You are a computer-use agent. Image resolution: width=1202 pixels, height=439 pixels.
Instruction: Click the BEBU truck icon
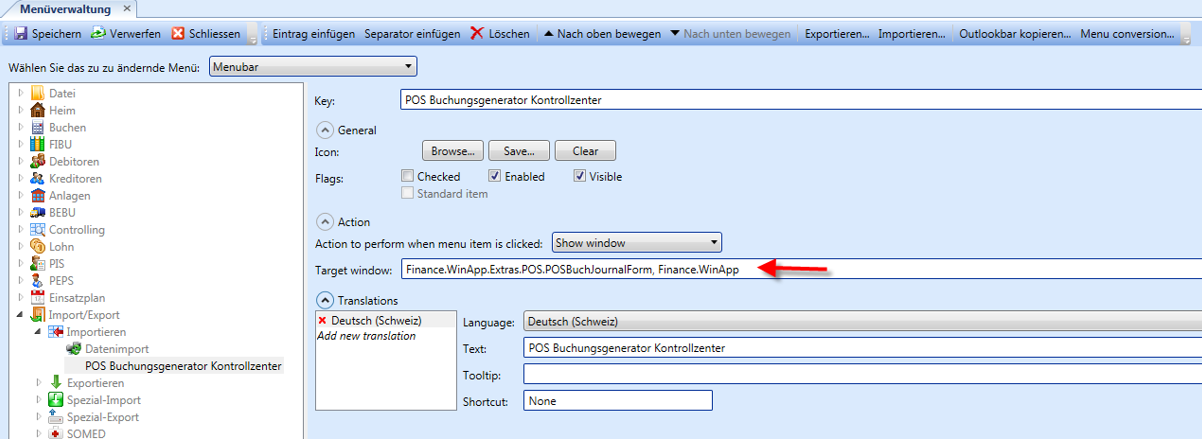click(38, 212)
